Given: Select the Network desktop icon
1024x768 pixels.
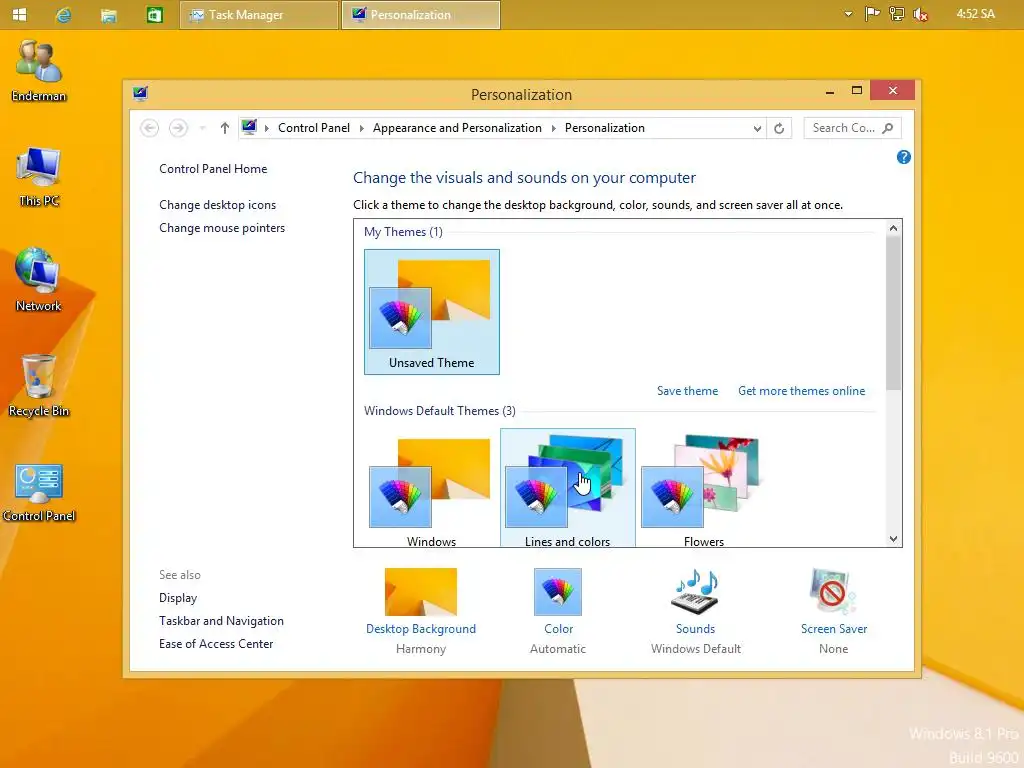Looking at the screenshot, I should click(x=38, y=280).
